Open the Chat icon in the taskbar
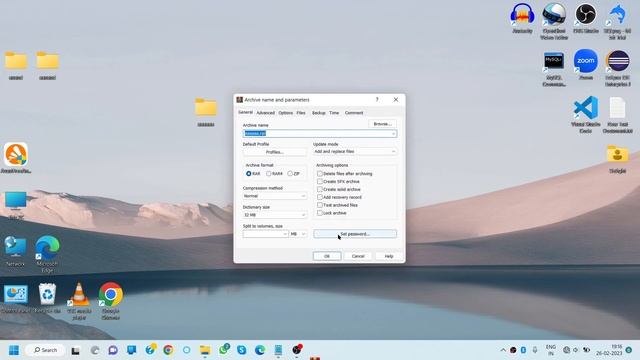 [113, 350]
